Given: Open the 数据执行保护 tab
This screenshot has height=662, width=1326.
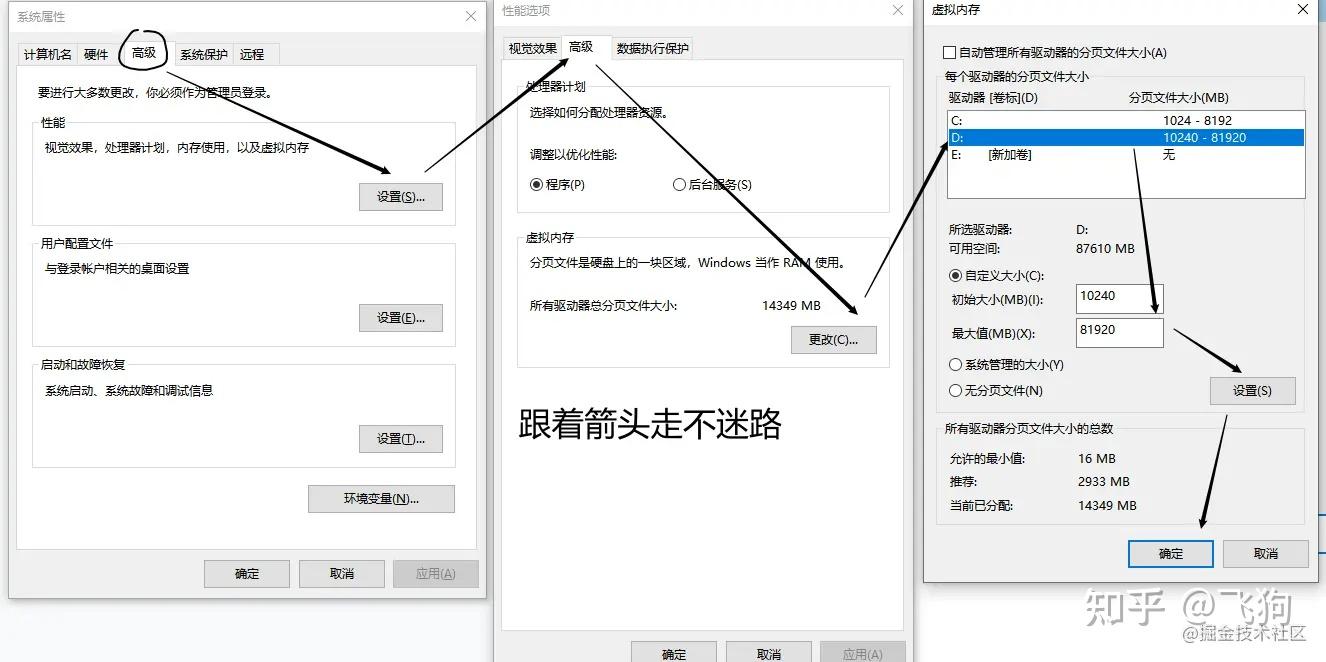Looking at the screenshot, I should 652,47.
